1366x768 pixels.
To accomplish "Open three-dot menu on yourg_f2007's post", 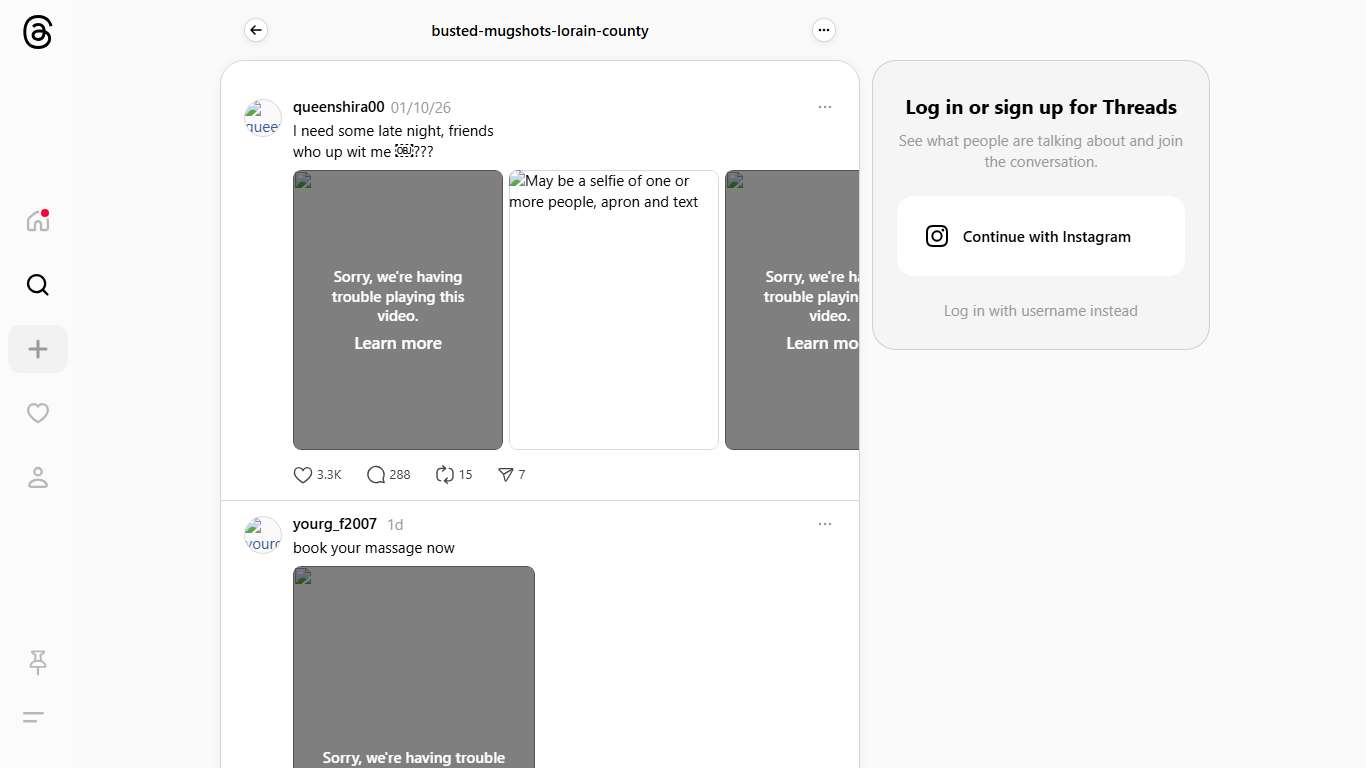I will point(824,524).
